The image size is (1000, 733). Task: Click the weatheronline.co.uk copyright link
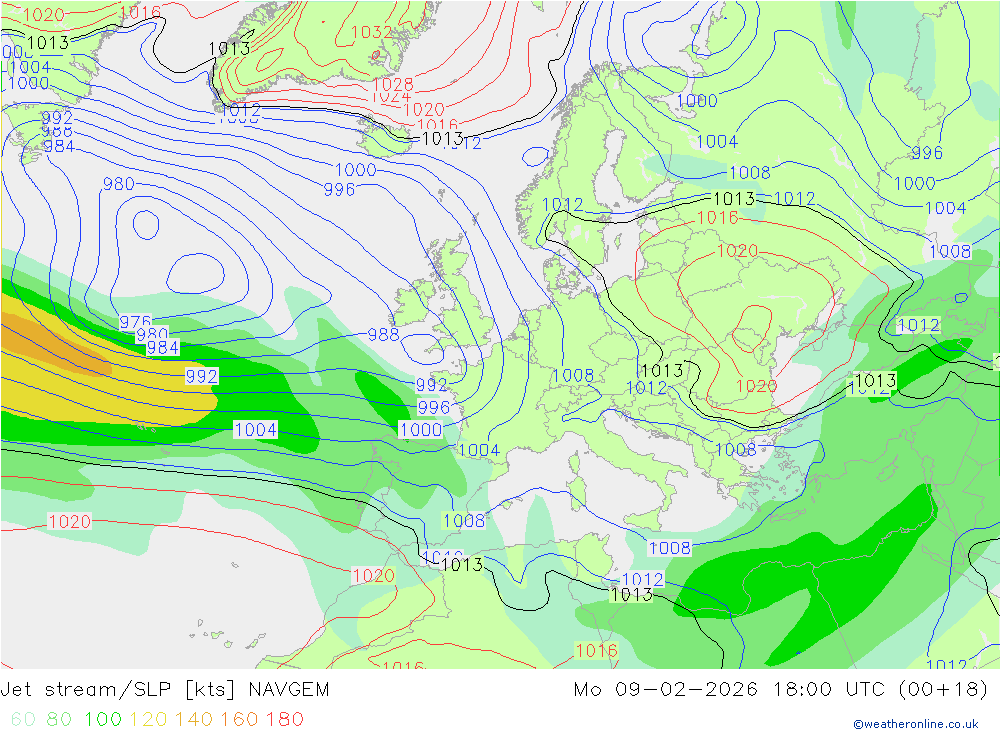(916, 724)
